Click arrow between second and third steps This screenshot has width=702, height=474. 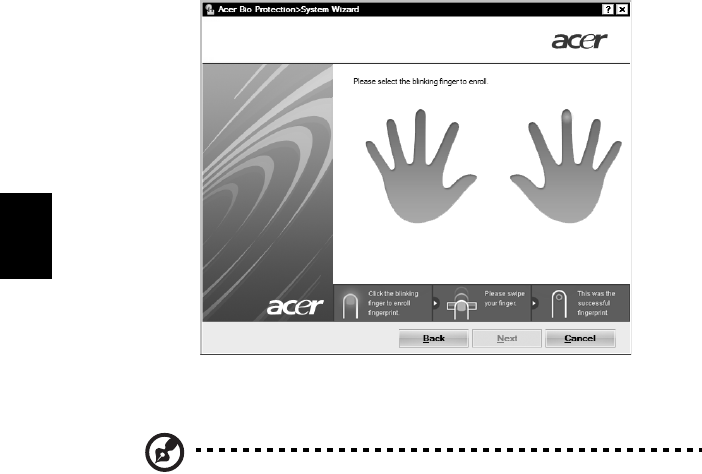click(x=534, y=303)
